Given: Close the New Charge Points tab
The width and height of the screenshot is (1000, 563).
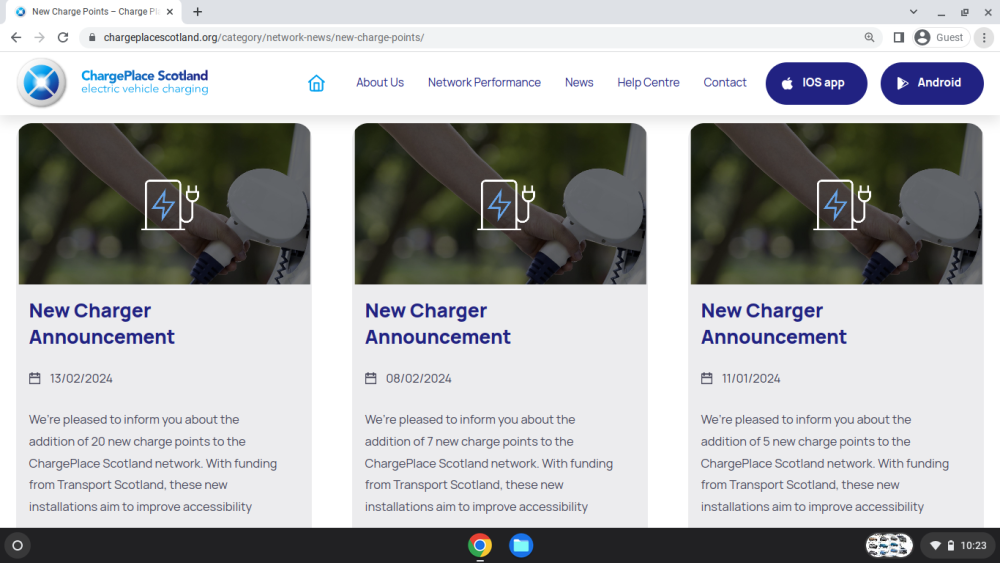Looking at the screenshot, I should (x=170, y=11).
